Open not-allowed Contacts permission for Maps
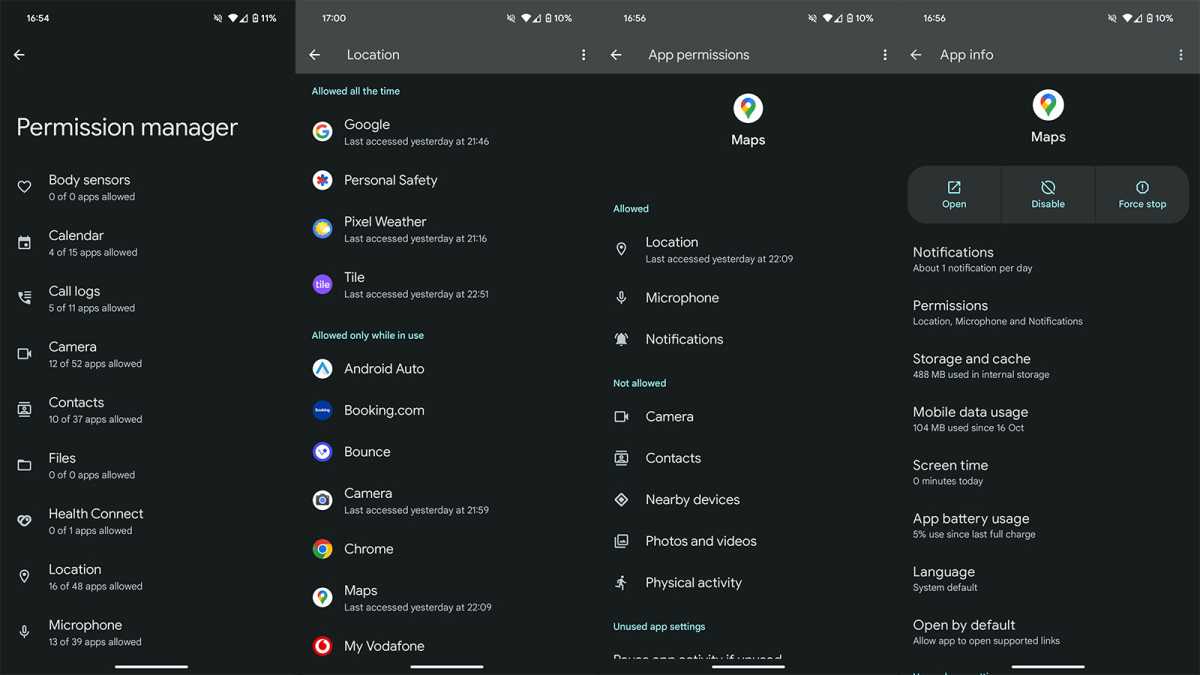This screenshot has height=675, width=1200. point(748,458)
